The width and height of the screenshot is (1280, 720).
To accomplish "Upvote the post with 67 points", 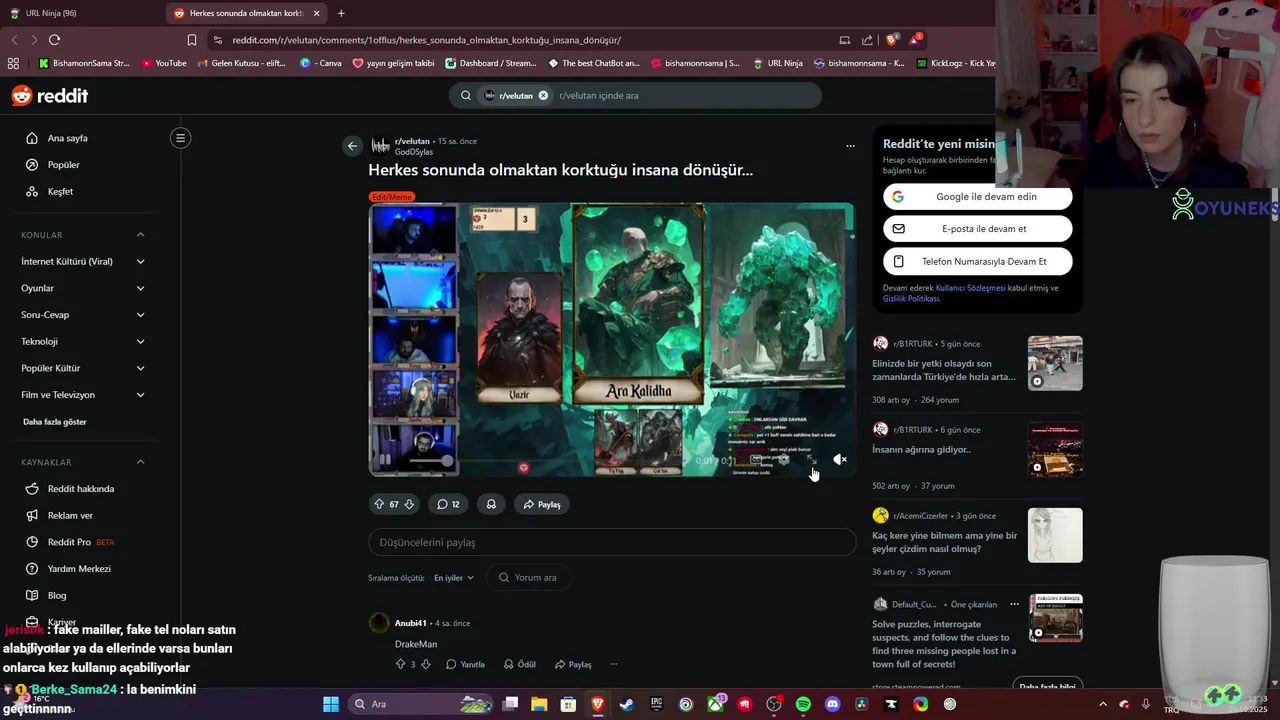I will [379, 504].
